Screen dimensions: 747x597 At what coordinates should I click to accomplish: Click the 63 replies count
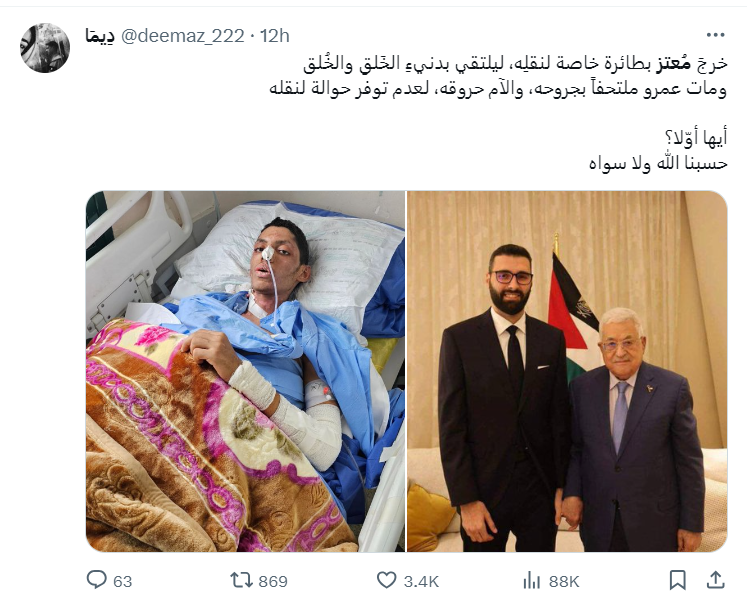[x=122, y=581]
